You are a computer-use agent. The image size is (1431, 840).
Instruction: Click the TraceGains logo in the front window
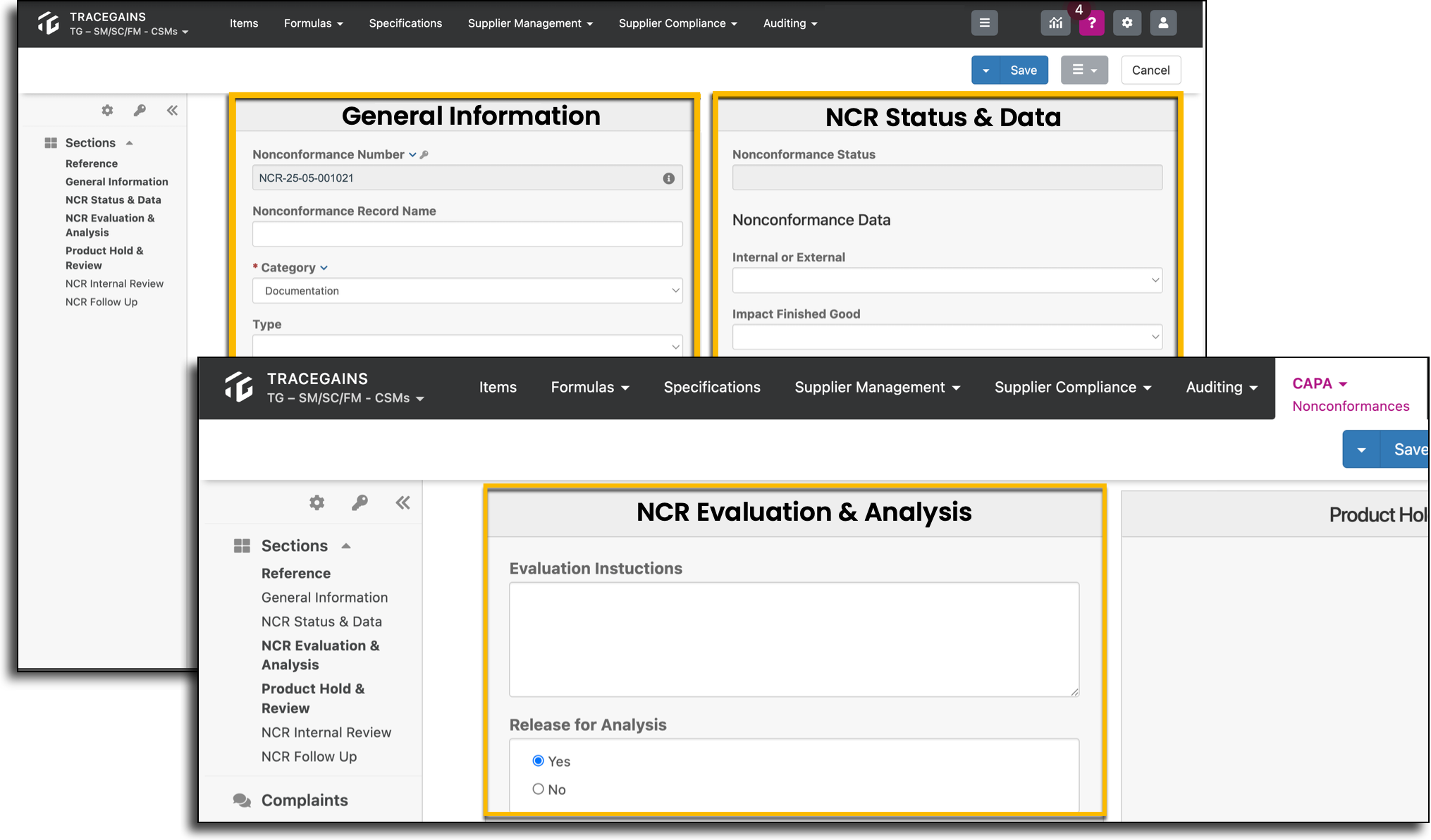point(239,387)
